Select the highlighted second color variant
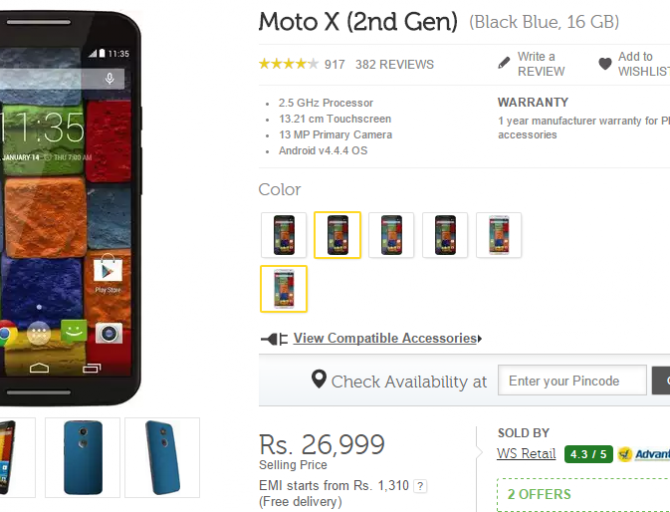The width and height of the screenshot is (670, 512). click(x=338, y=235)
